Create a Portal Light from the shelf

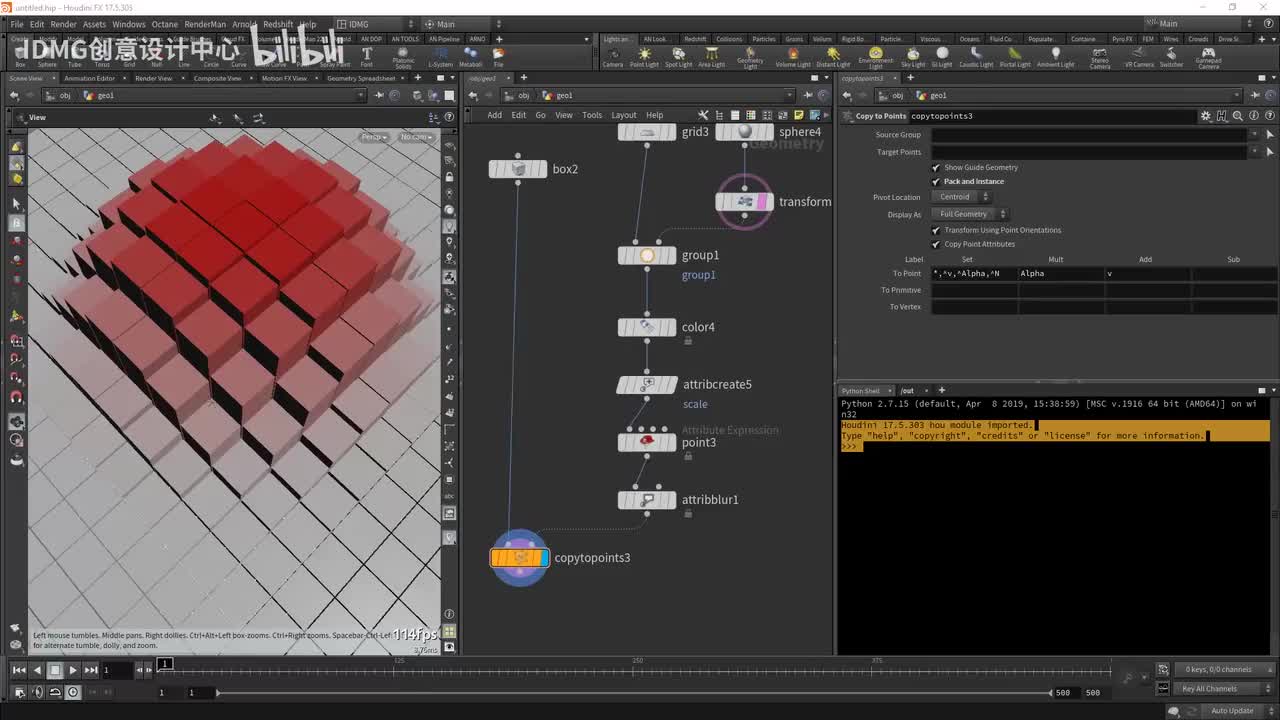click(x=1014, y=56)
